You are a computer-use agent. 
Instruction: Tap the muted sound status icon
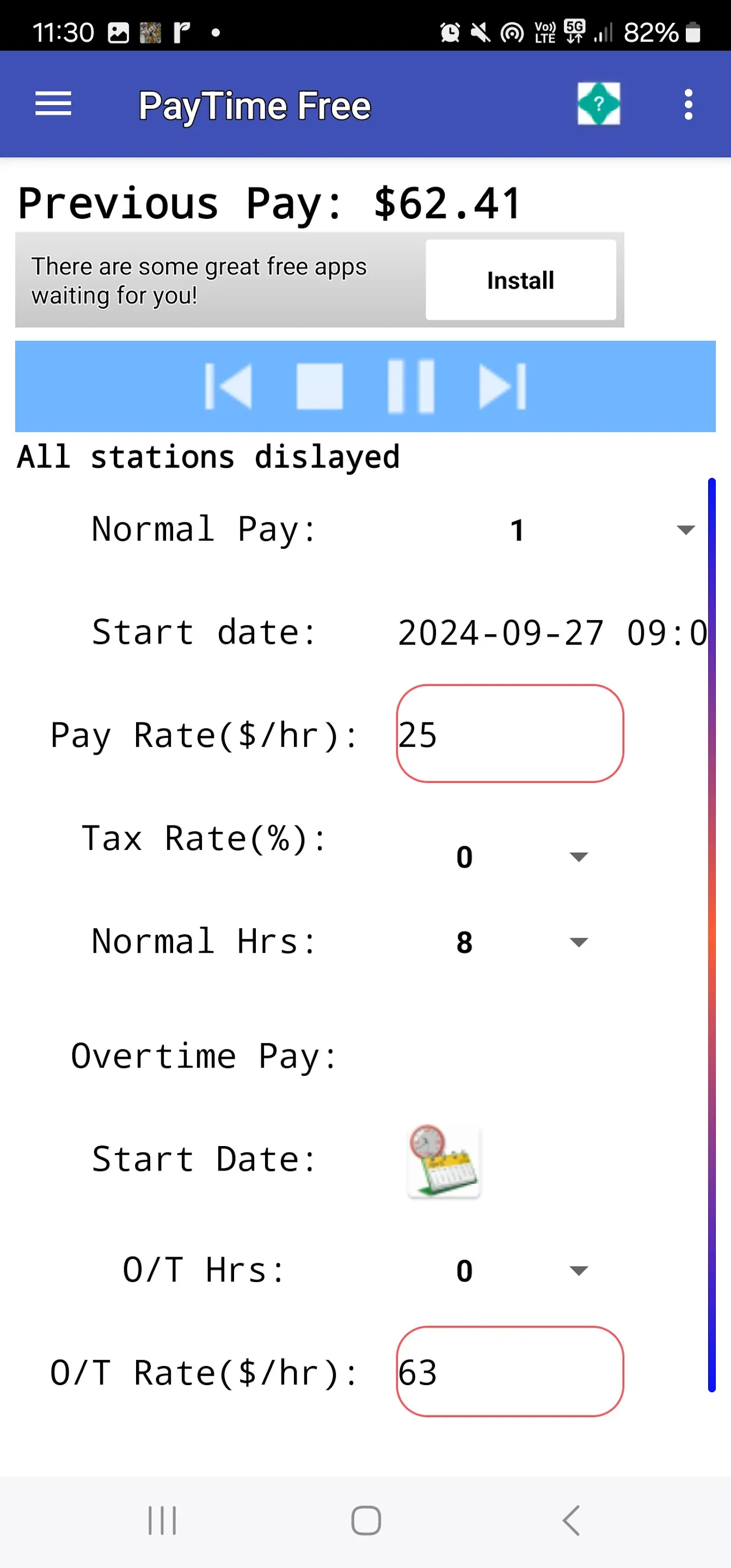481,32
